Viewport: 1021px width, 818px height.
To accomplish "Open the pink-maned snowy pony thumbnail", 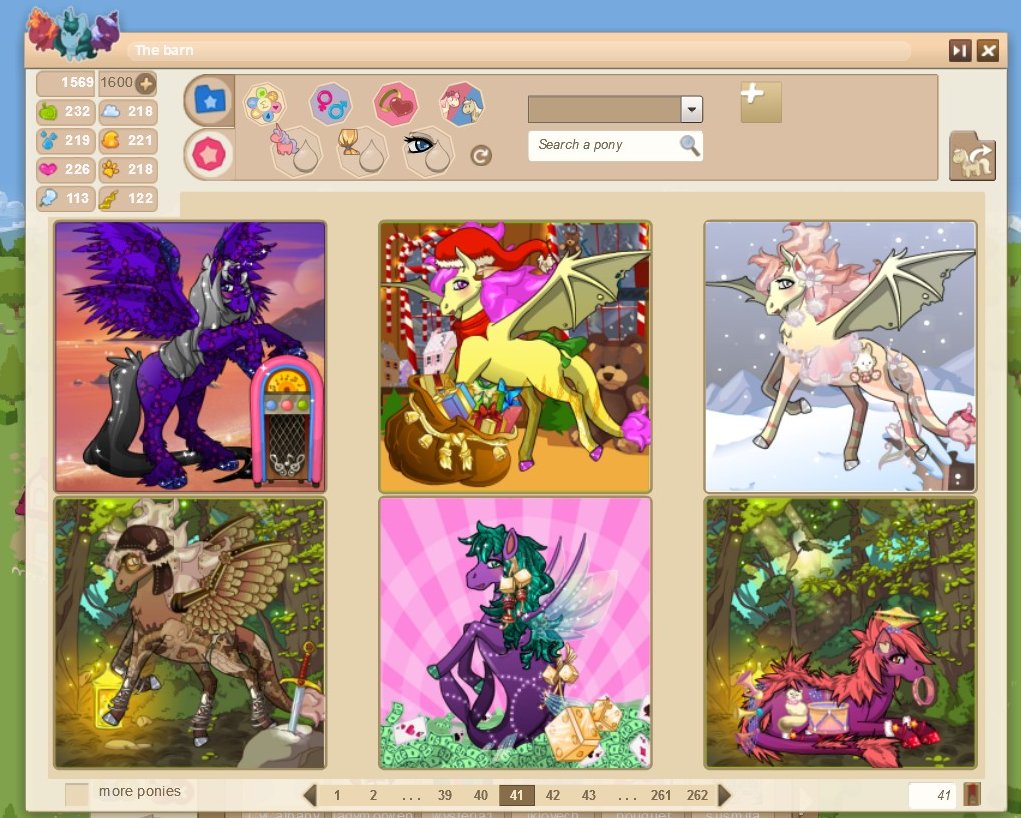I will tap(840, 357).
